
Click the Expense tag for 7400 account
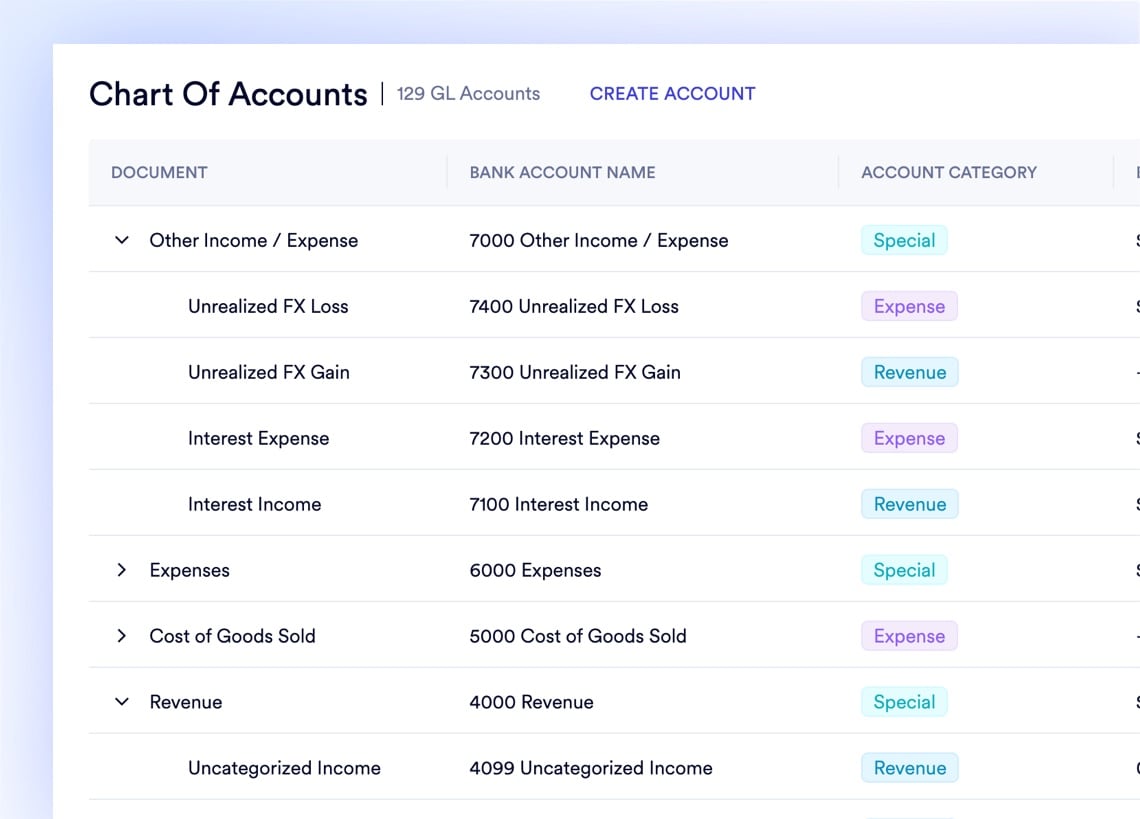tap(909, 306)
